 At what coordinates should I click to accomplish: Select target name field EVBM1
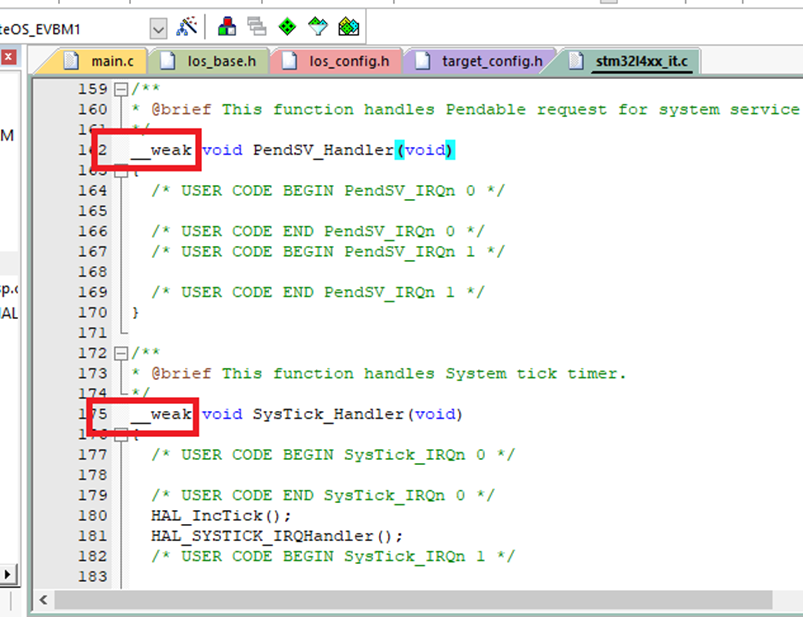(x=72, y=29)
